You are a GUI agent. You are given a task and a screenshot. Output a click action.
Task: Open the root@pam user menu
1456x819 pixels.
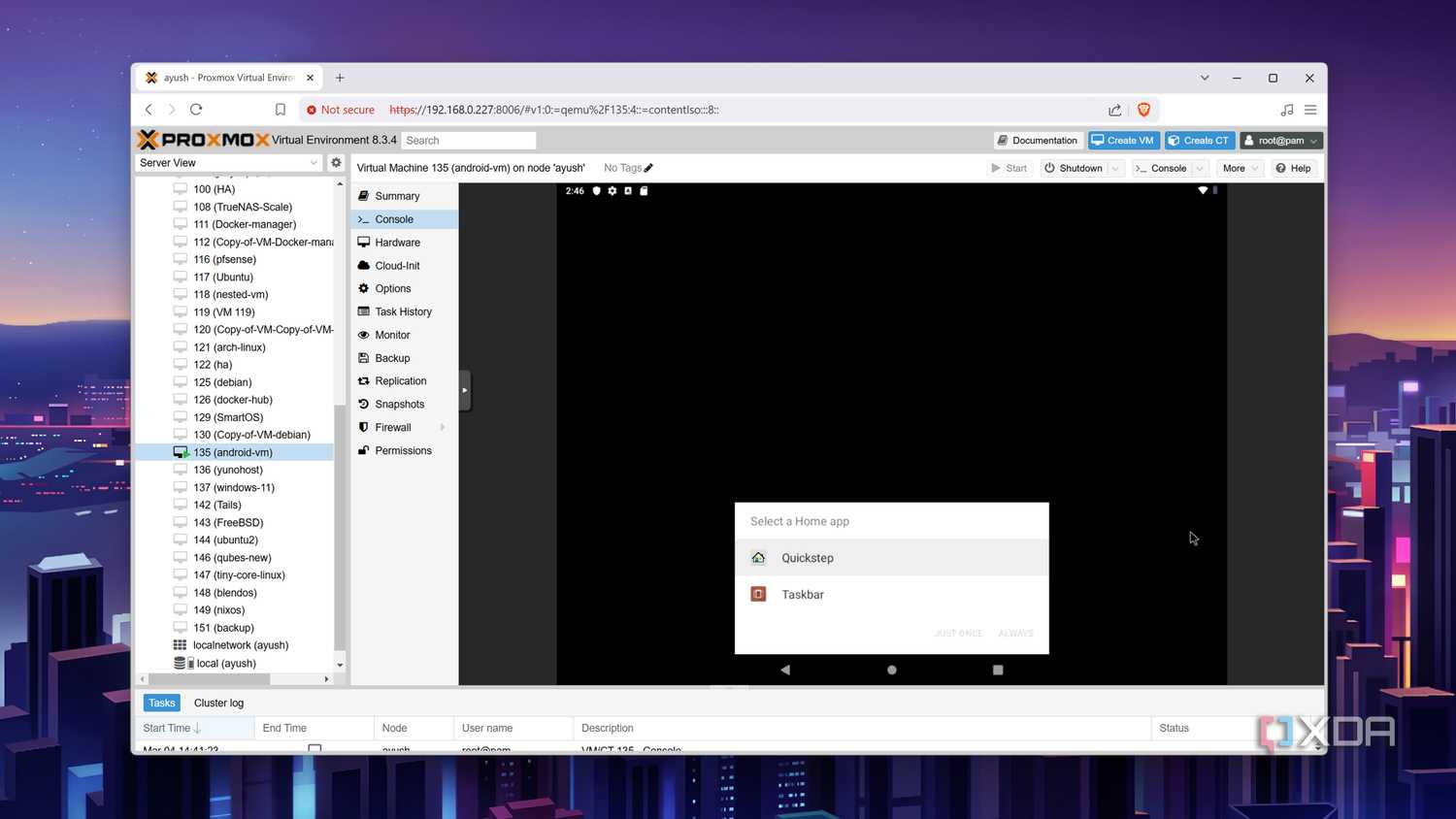point(1281,141)
